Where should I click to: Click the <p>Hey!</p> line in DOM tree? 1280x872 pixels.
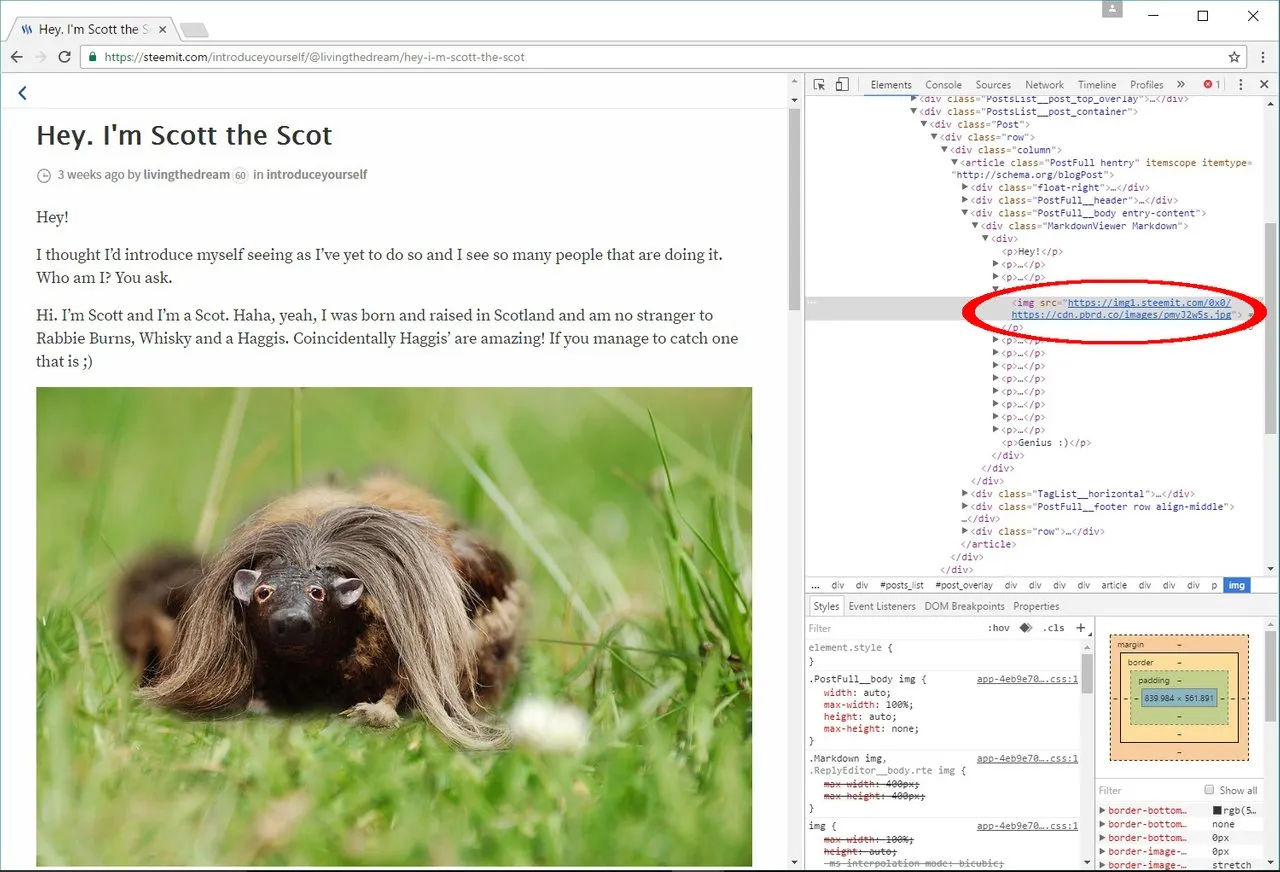(1032, 252)
